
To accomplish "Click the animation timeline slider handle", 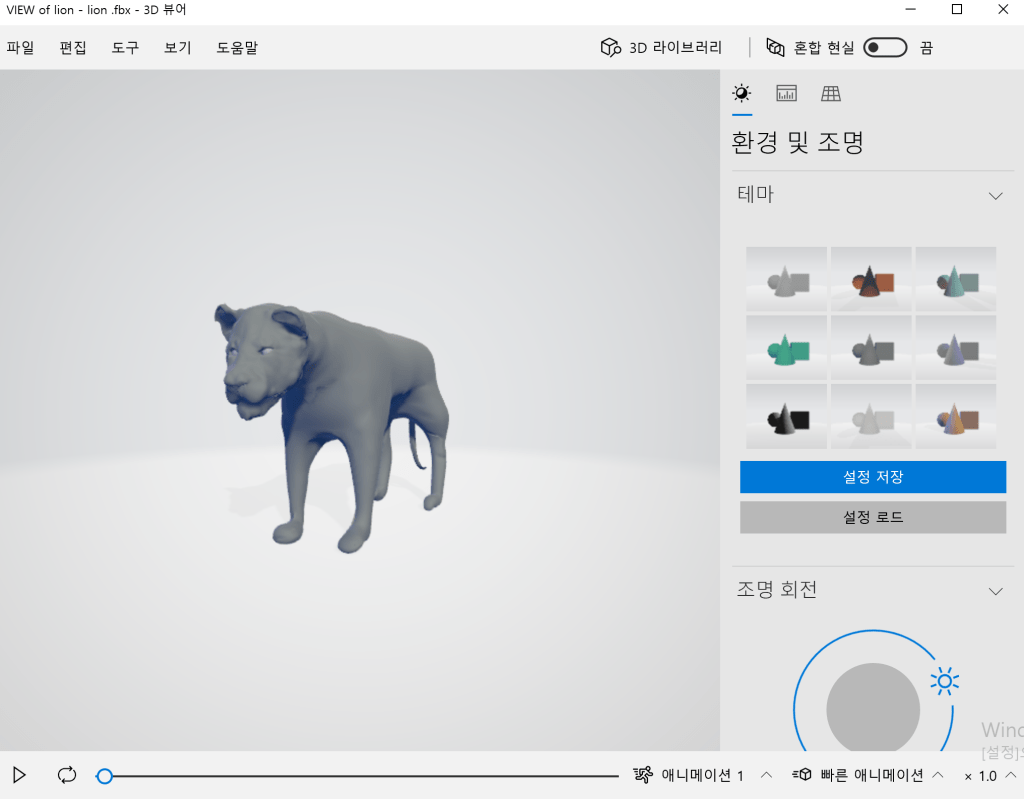I will 104,776.
